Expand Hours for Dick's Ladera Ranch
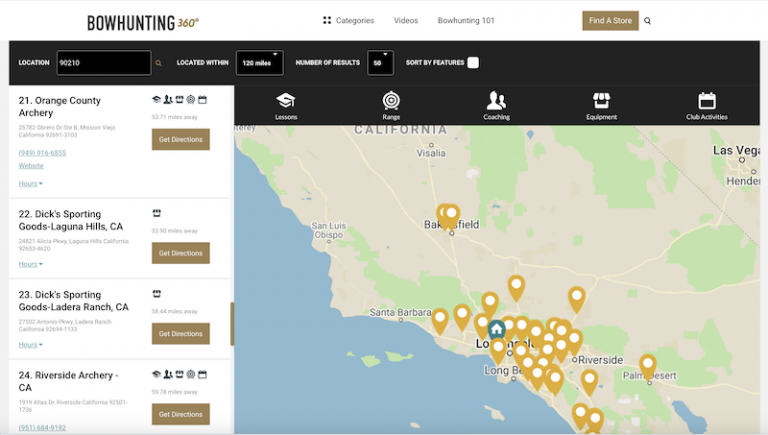 [30, 345]
